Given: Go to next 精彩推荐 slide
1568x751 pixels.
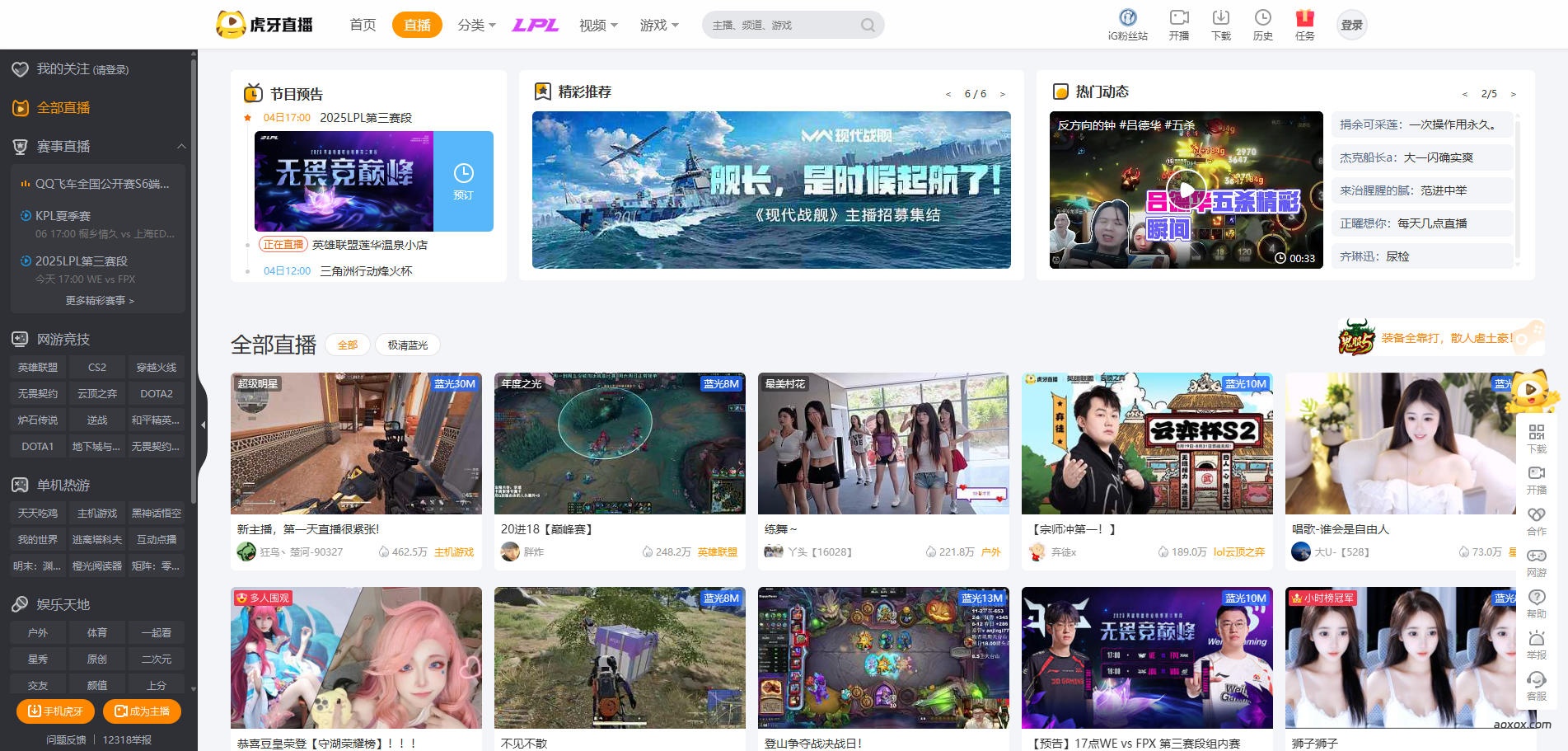Looking at the screenshot, I should click(x=1003, y=94).
